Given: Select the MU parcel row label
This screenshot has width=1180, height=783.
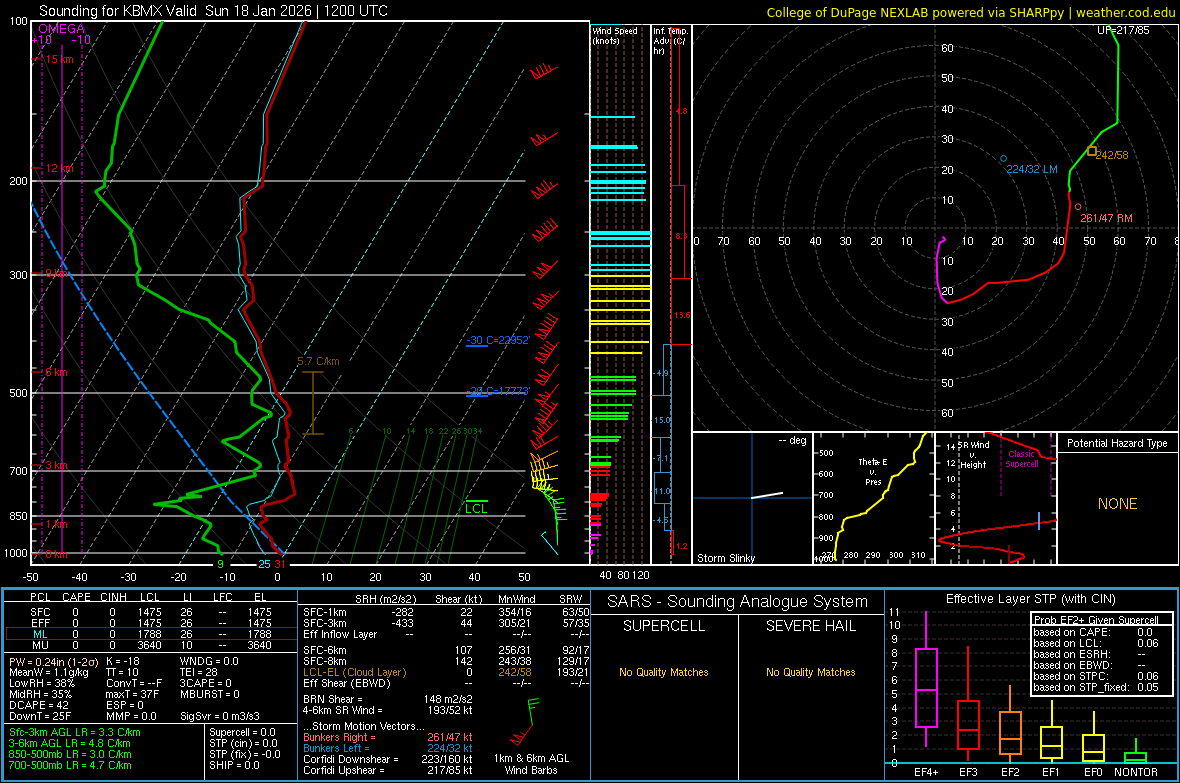Looking at the screenshot, I should tap(40, 645).
